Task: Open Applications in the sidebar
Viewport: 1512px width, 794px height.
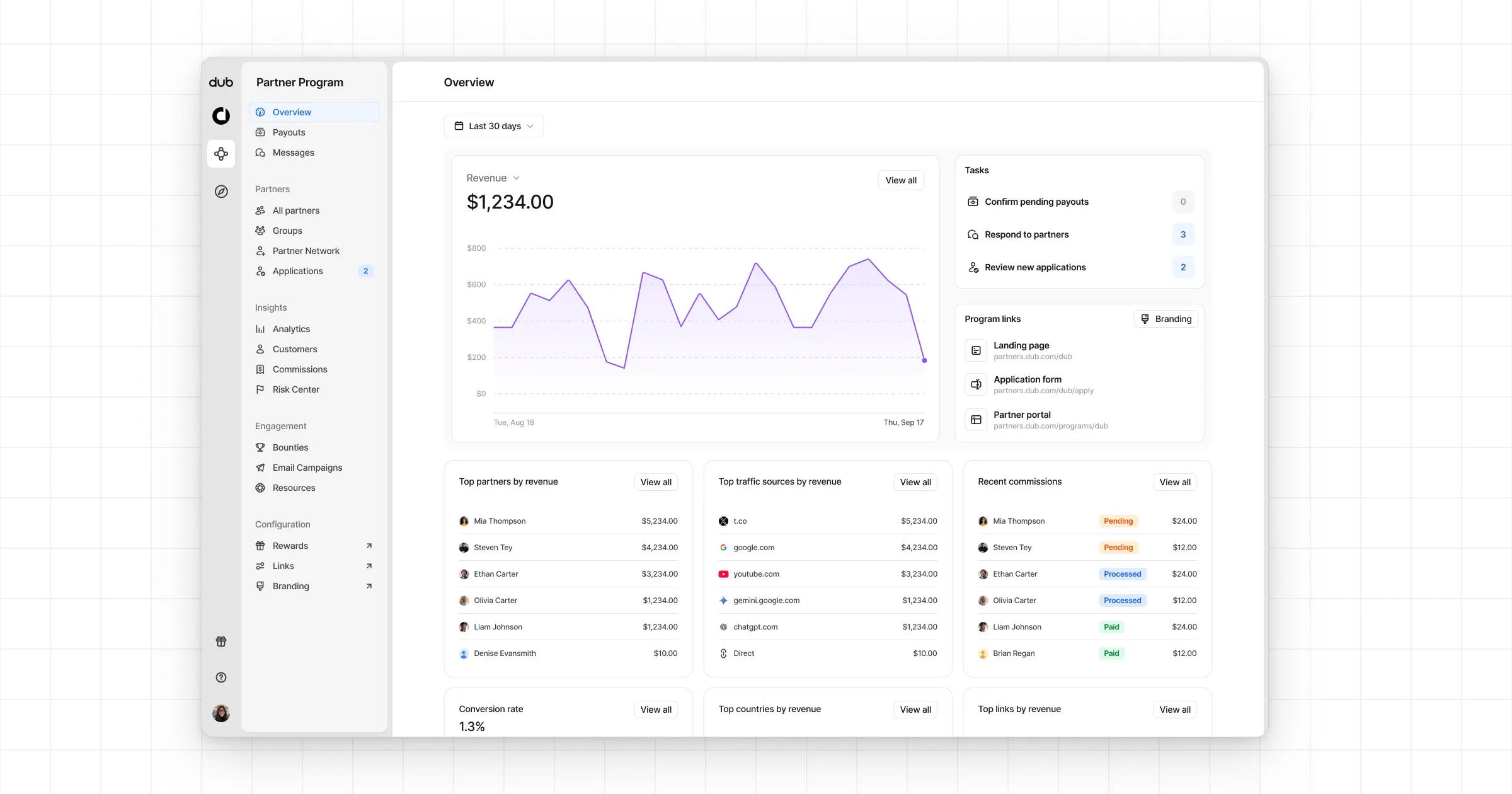Action: point(314,271)
